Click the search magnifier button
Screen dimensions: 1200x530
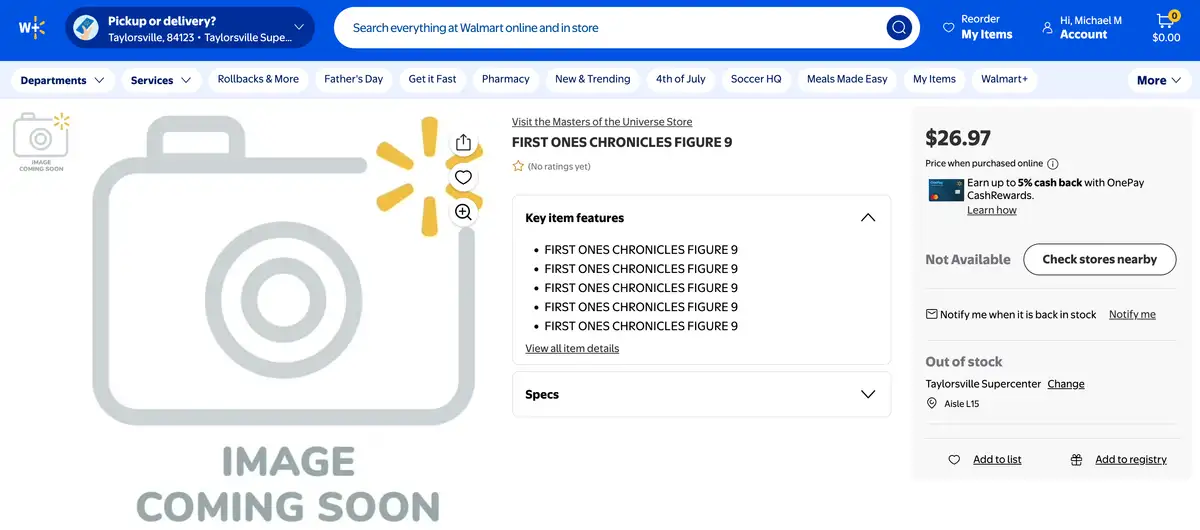899,28
